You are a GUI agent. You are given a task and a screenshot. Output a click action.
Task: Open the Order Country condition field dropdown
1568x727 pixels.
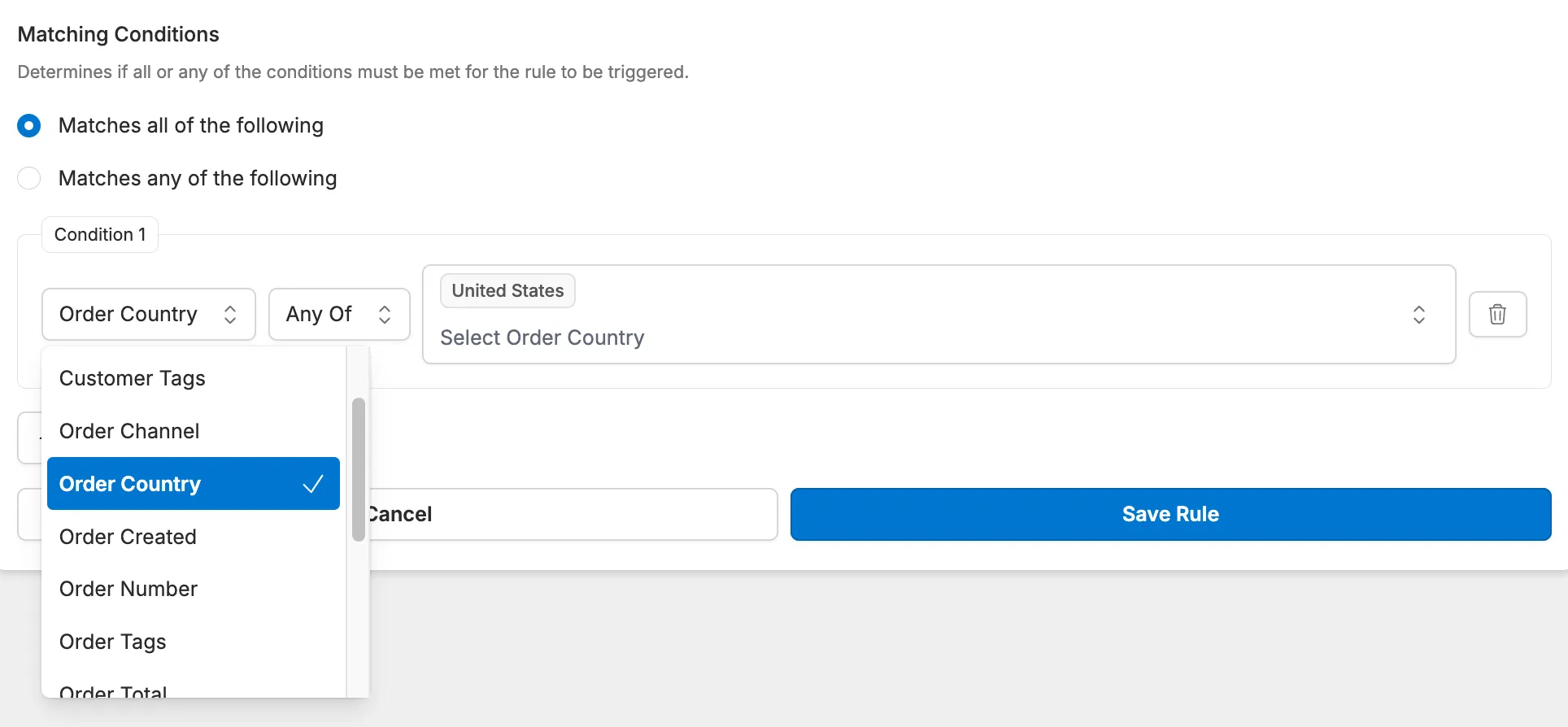pos(130,314)
